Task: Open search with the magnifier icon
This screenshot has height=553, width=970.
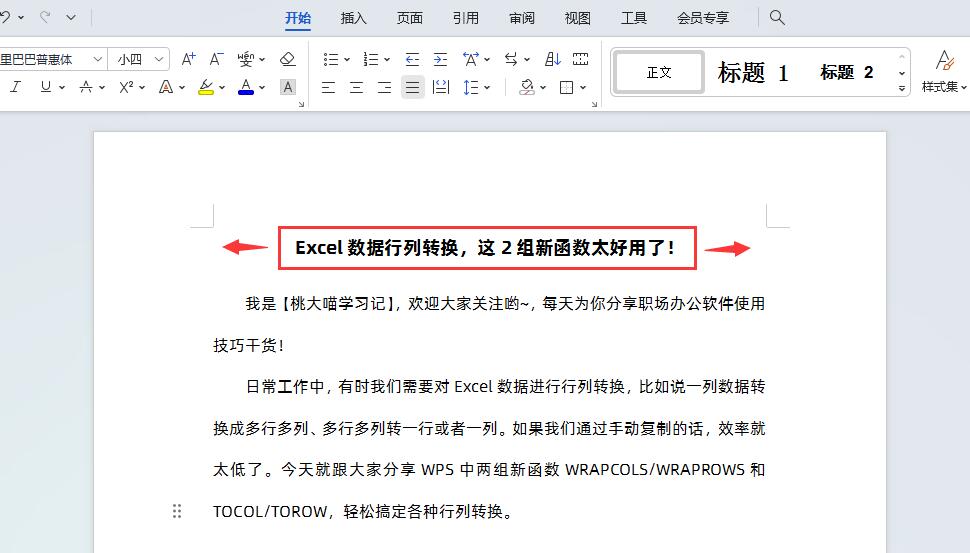Action: pyautogui.click(x=777, y=17)
